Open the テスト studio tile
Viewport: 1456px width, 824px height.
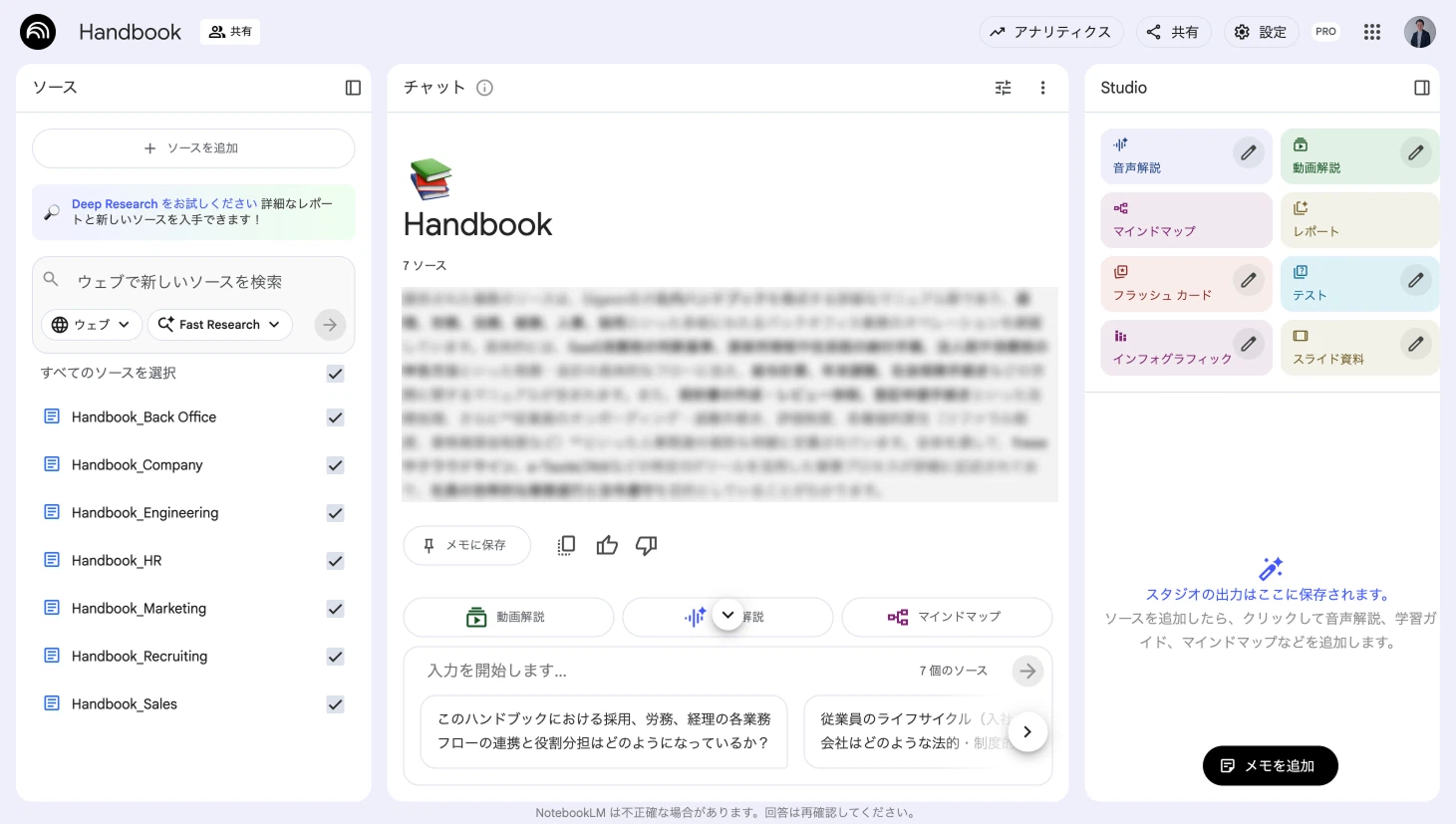(x=1359, y=284)
